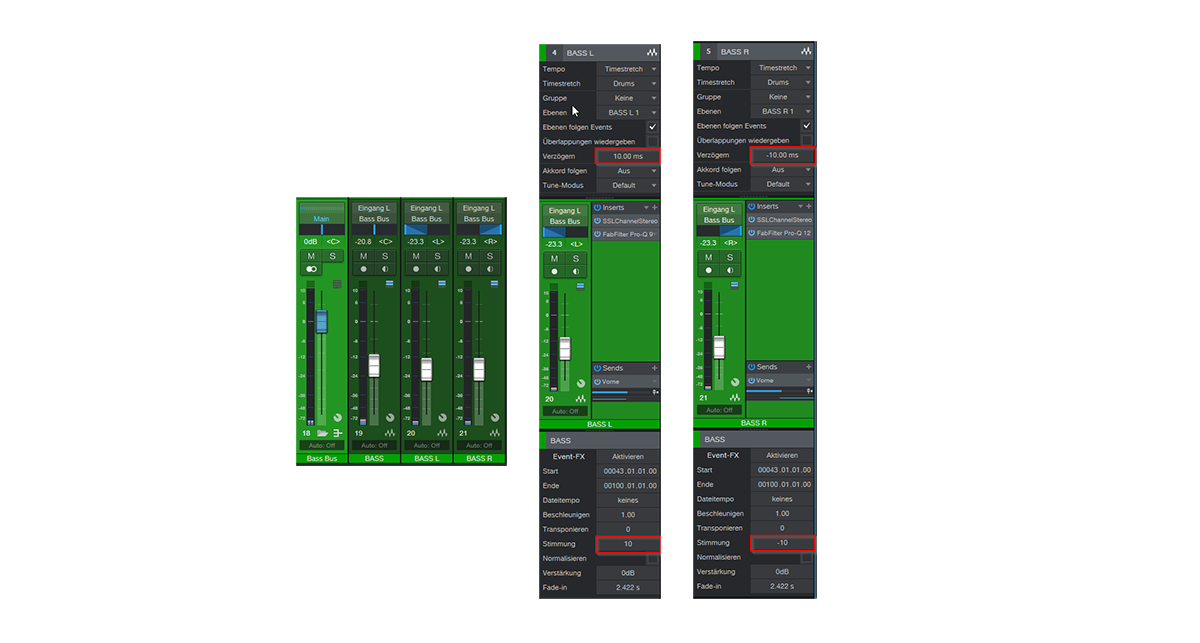Click Auto: Off on Bass Bus channel
1200x643 pixels.
322,445
